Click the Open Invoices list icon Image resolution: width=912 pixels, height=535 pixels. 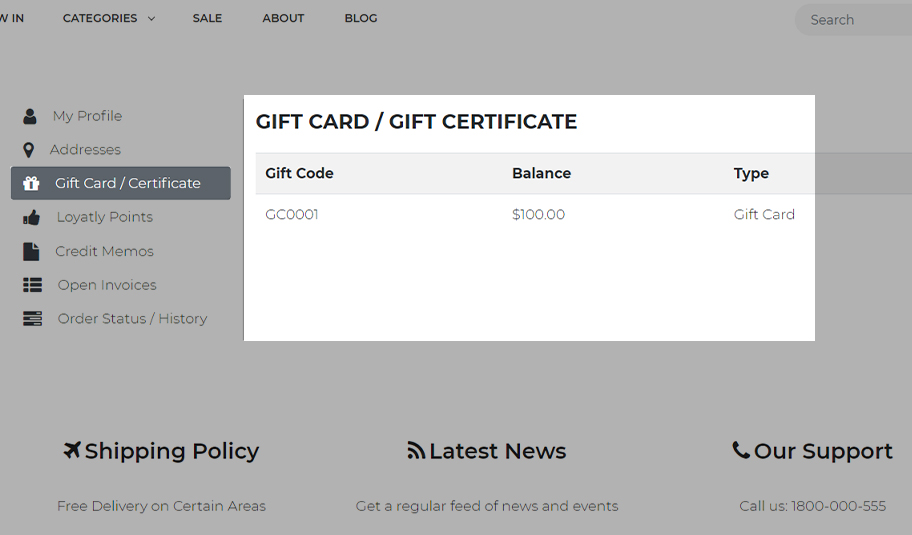point(32,285)
